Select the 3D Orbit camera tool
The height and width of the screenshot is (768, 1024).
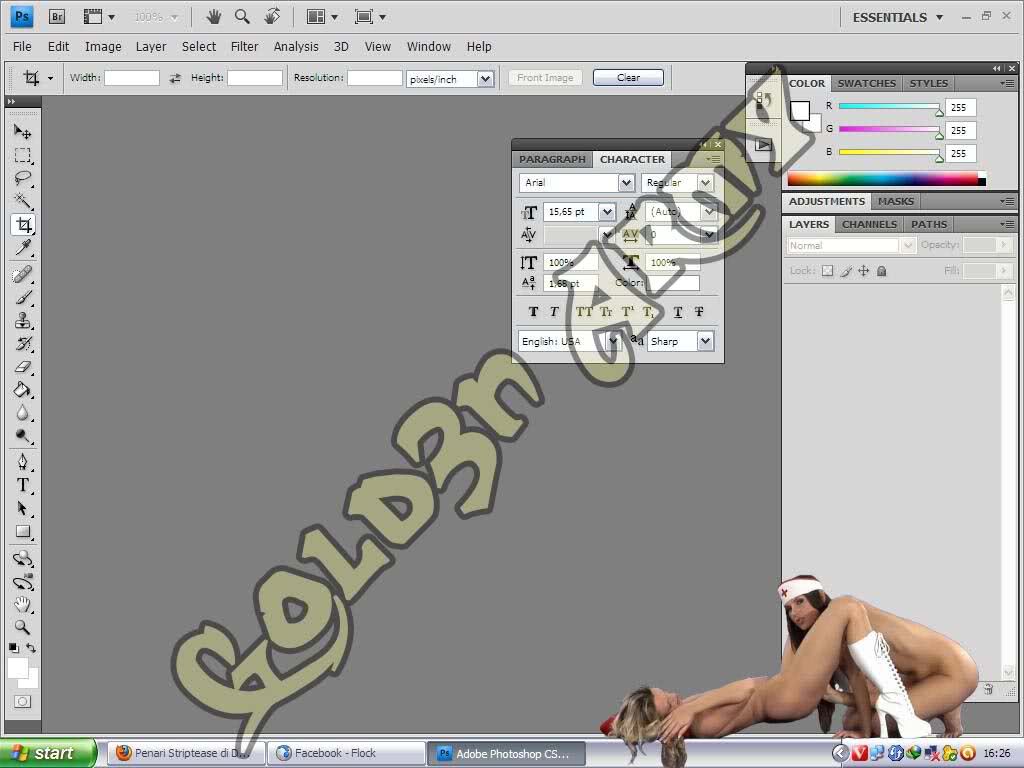pyautogui.click(x=23, y=582)
